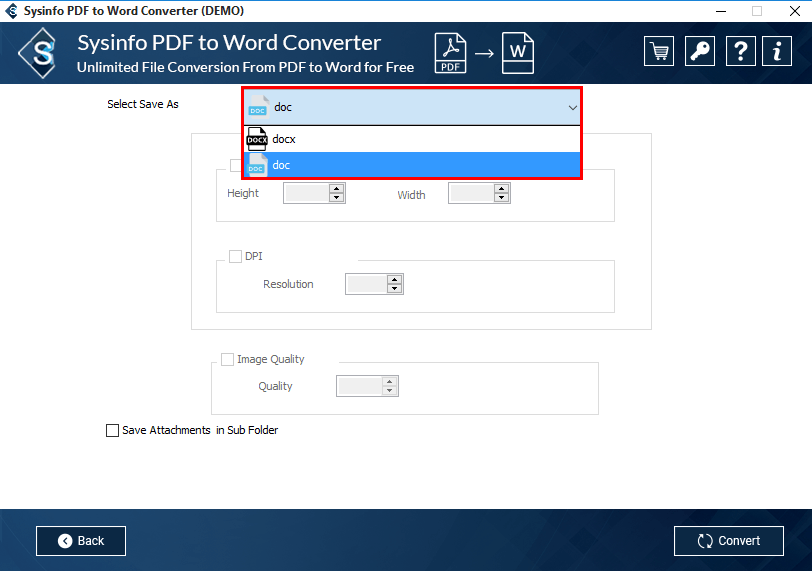Click the Convert button
Image resolution: width=812 pixels, height=573 pixels.
coord(728,541)
